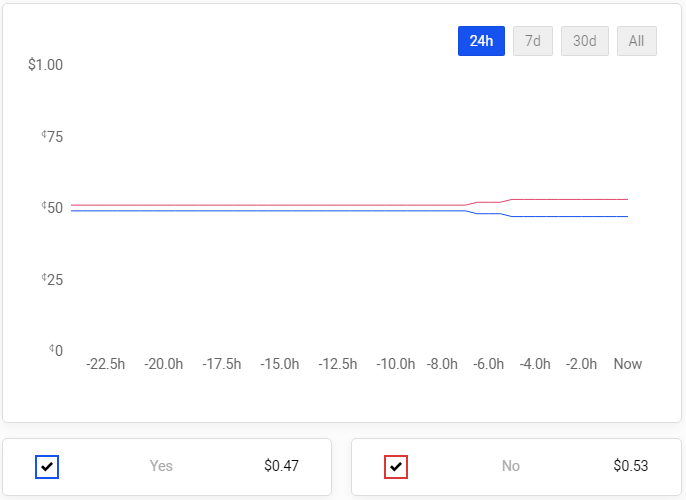Click the -6.0h time axis label

point(488,364)
